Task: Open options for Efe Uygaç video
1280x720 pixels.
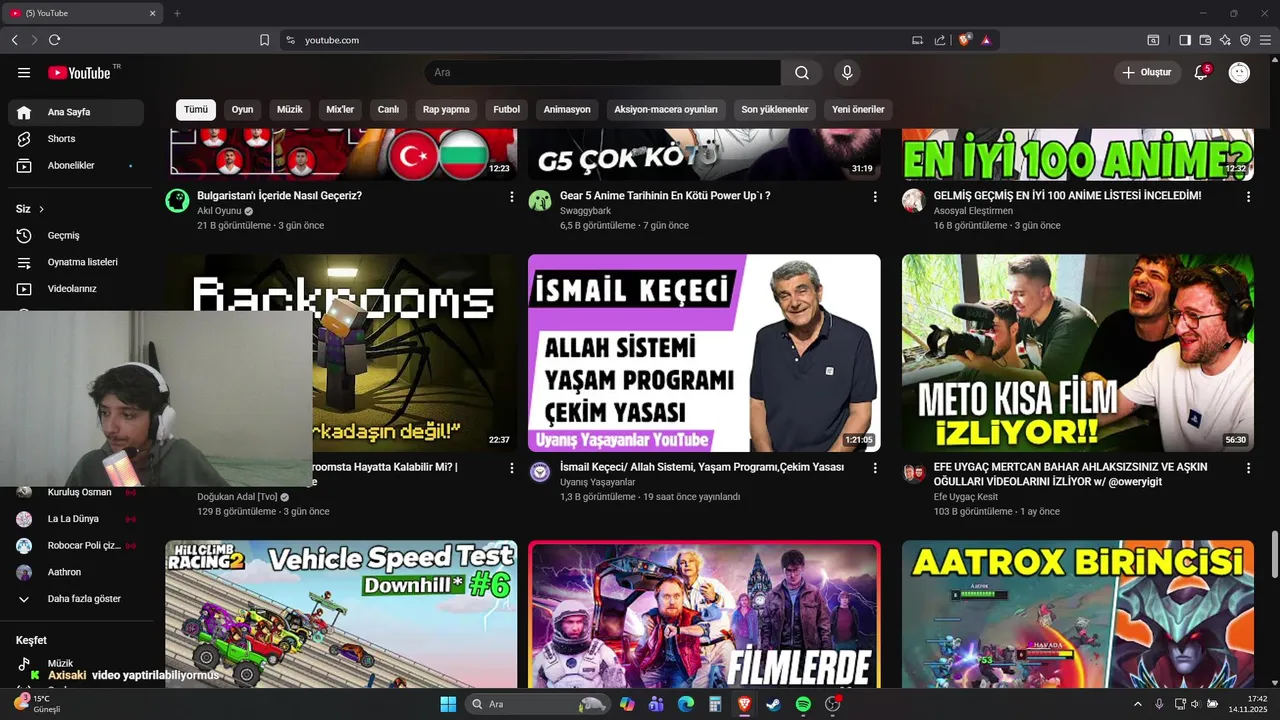Action: click(1248, 468)
